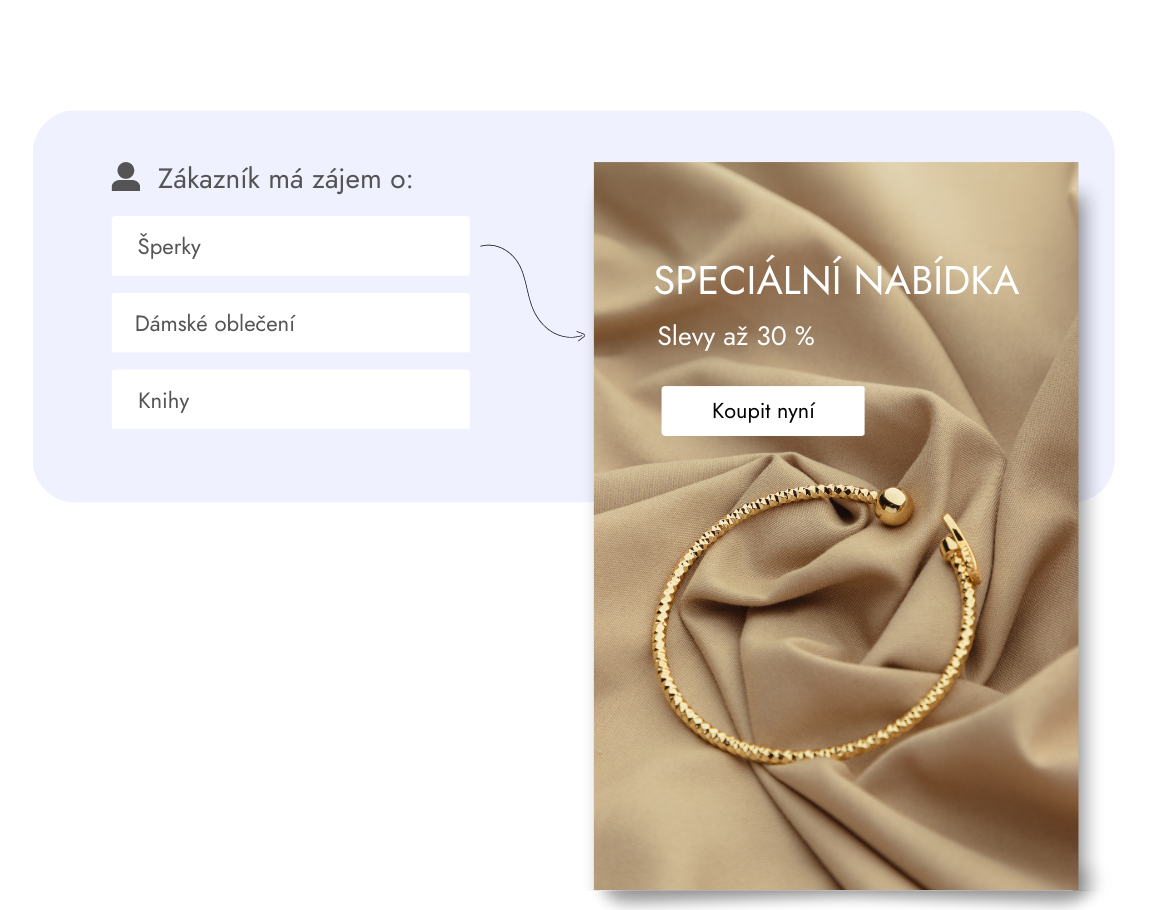
Task: Click the Zákazník má zájem o heading
Action: 285,179
